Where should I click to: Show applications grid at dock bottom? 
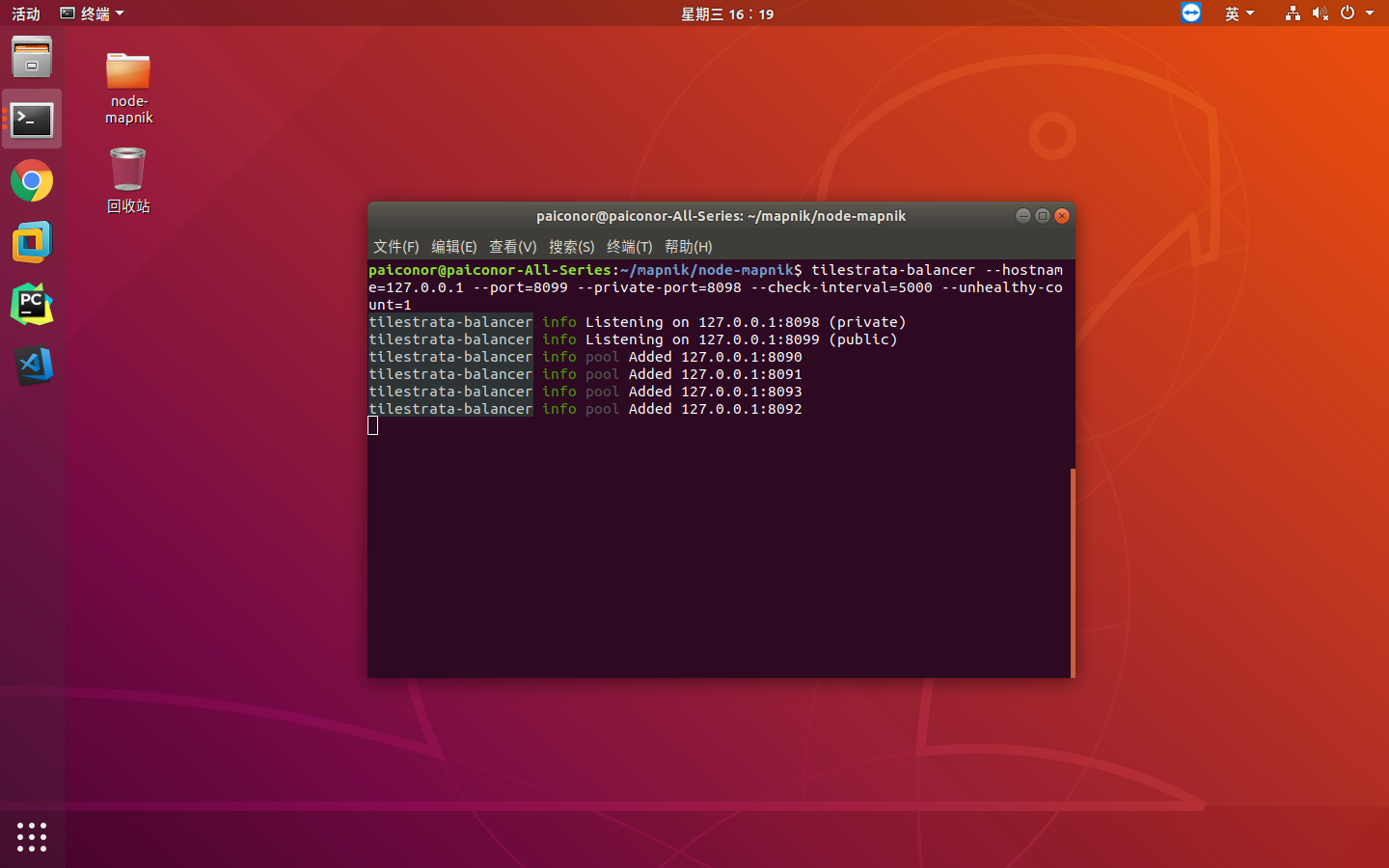pyautogui.click(x=32, y=836)
